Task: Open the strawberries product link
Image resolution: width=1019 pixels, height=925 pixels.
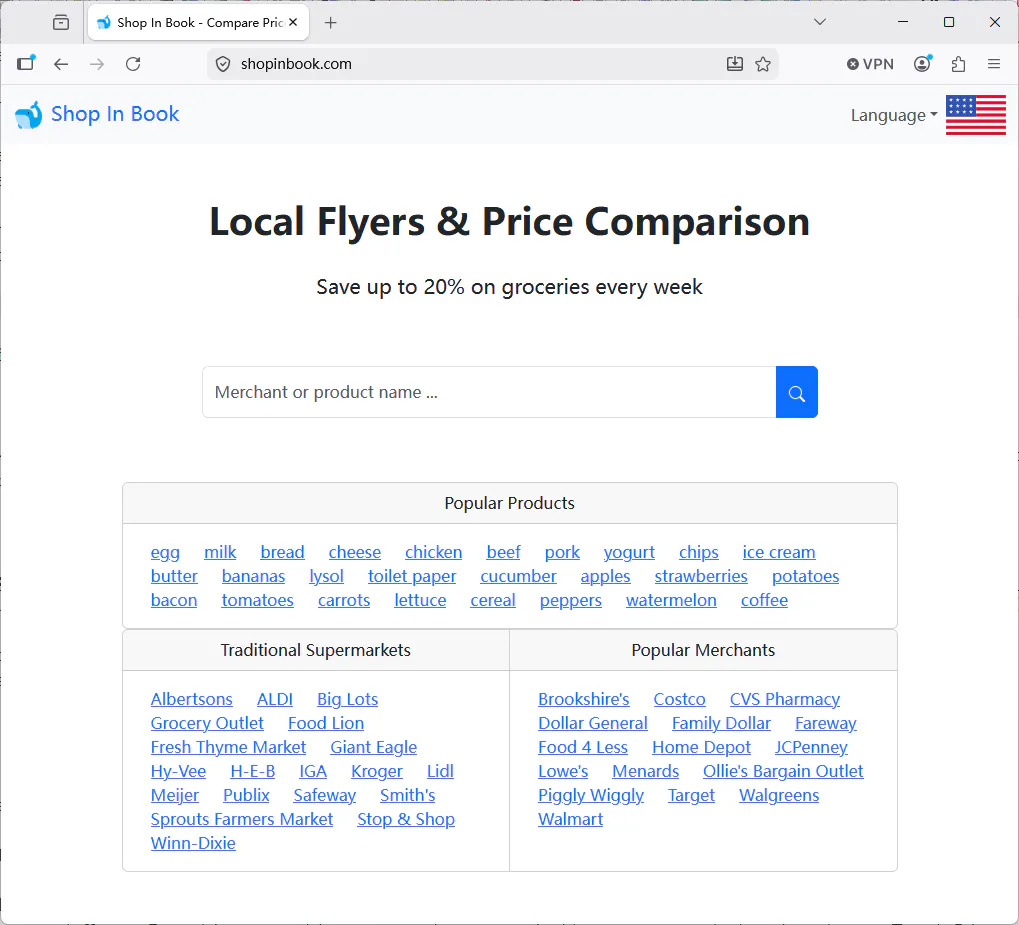Action: click(x=701, y=576)
